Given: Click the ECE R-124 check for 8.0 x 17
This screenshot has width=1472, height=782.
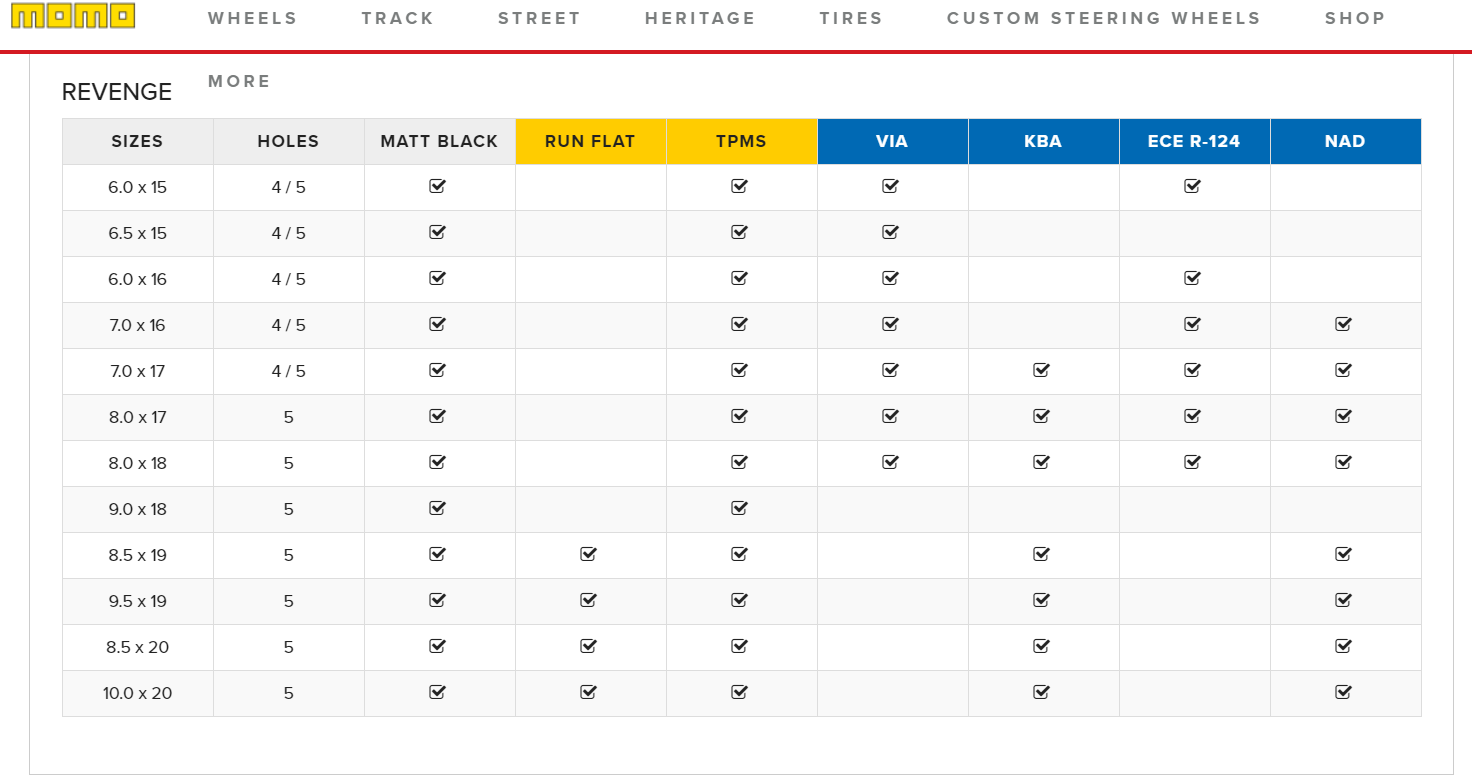Looking at the screenshot, I should pos(1192,416).
